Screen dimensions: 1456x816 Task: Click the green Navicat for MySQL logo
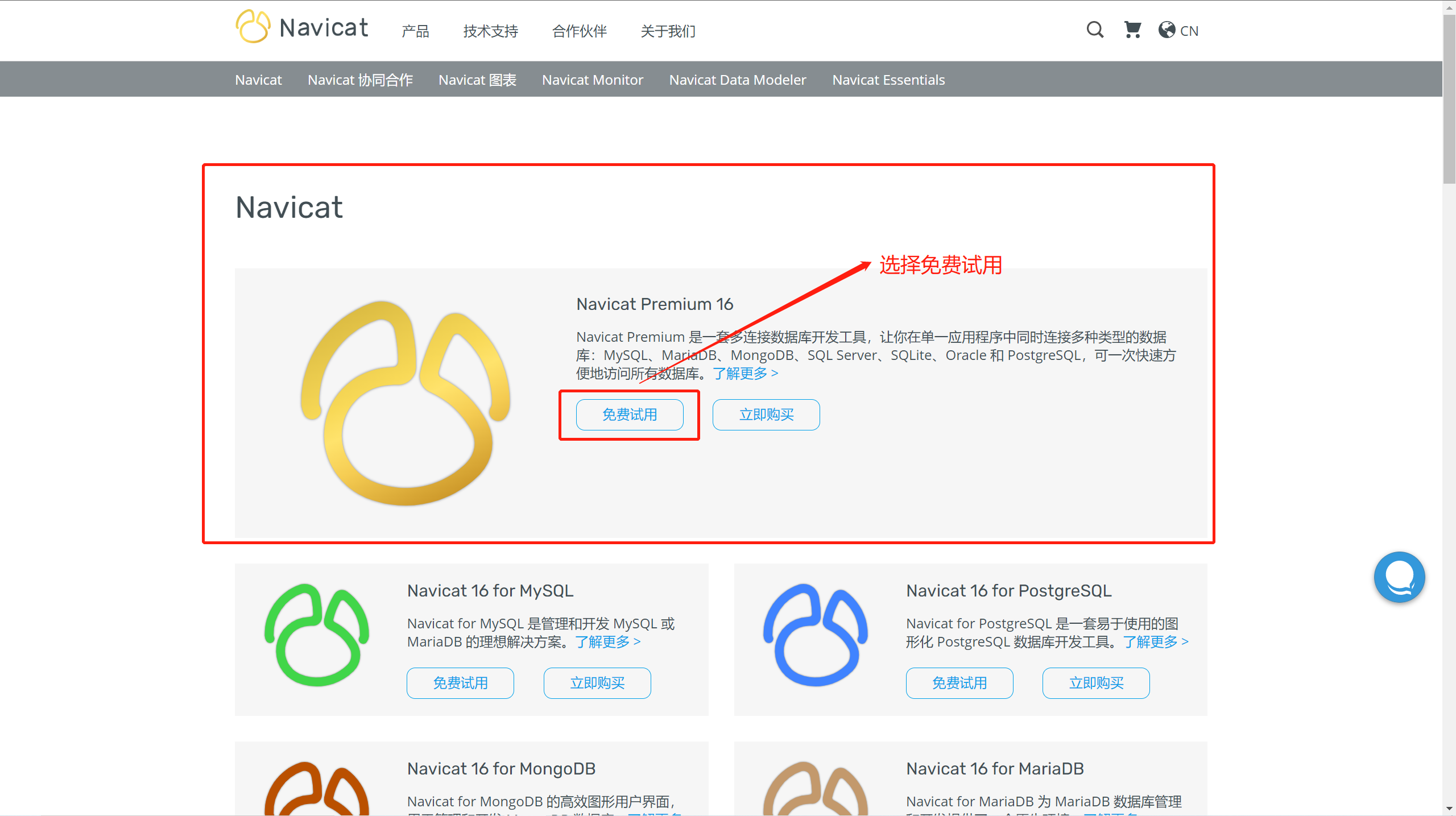tap(317, 635)
